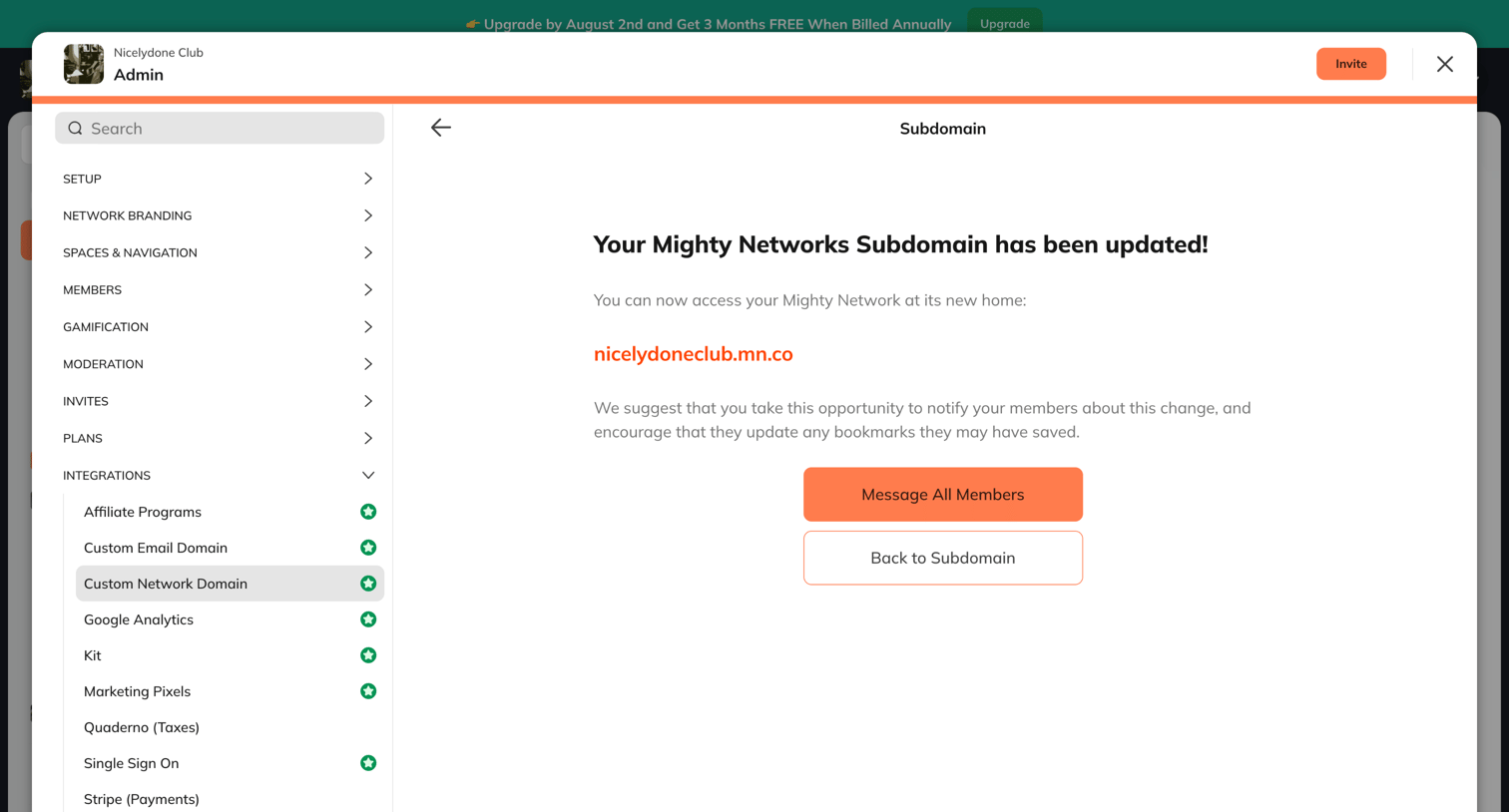The image size is (1509, 812).
Task: Click the orange Invite button
Action: tap(1351, 64)
